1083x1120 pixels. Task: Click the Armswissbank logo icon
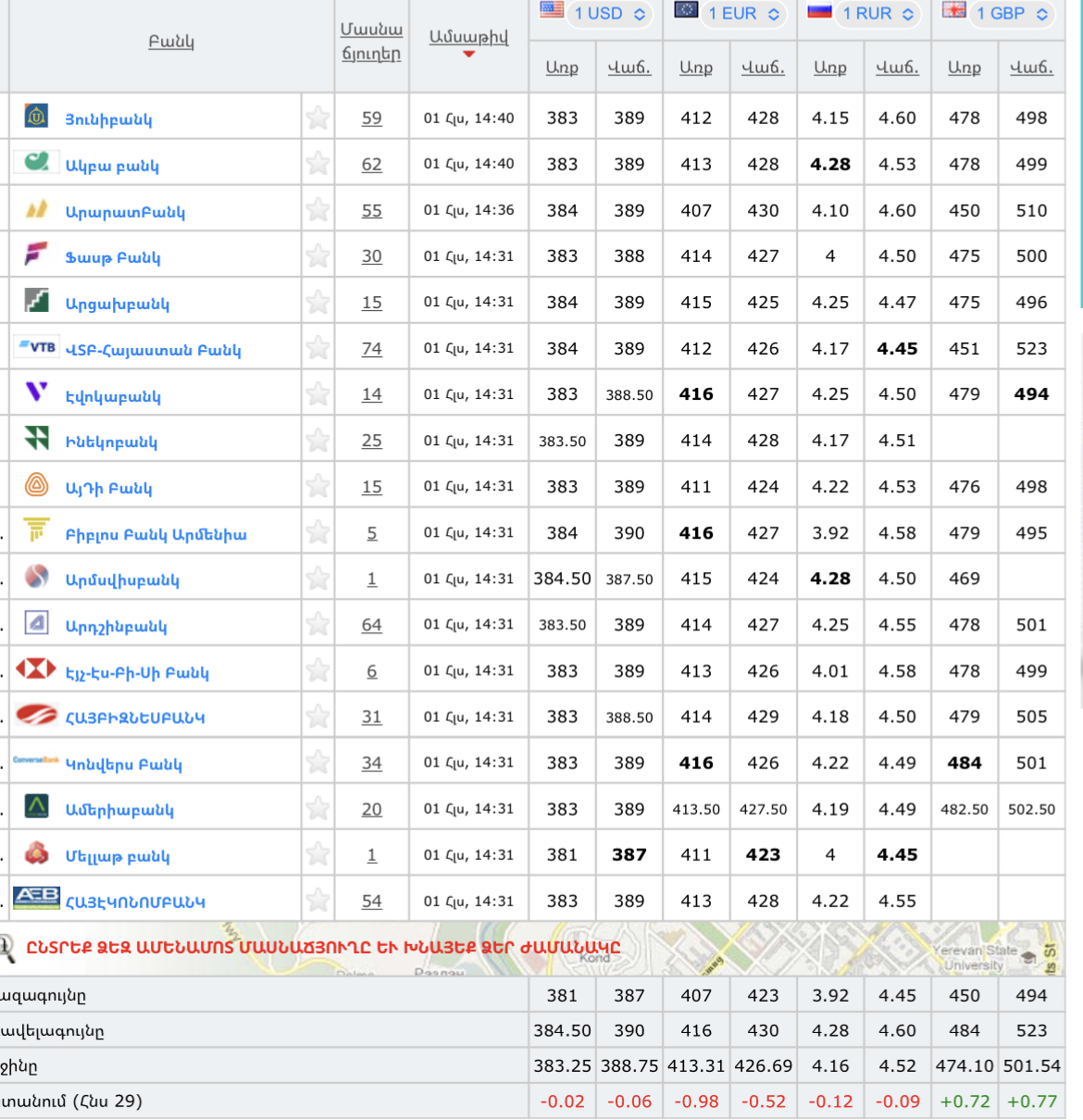pyautogui.click(x=36, y=577)
